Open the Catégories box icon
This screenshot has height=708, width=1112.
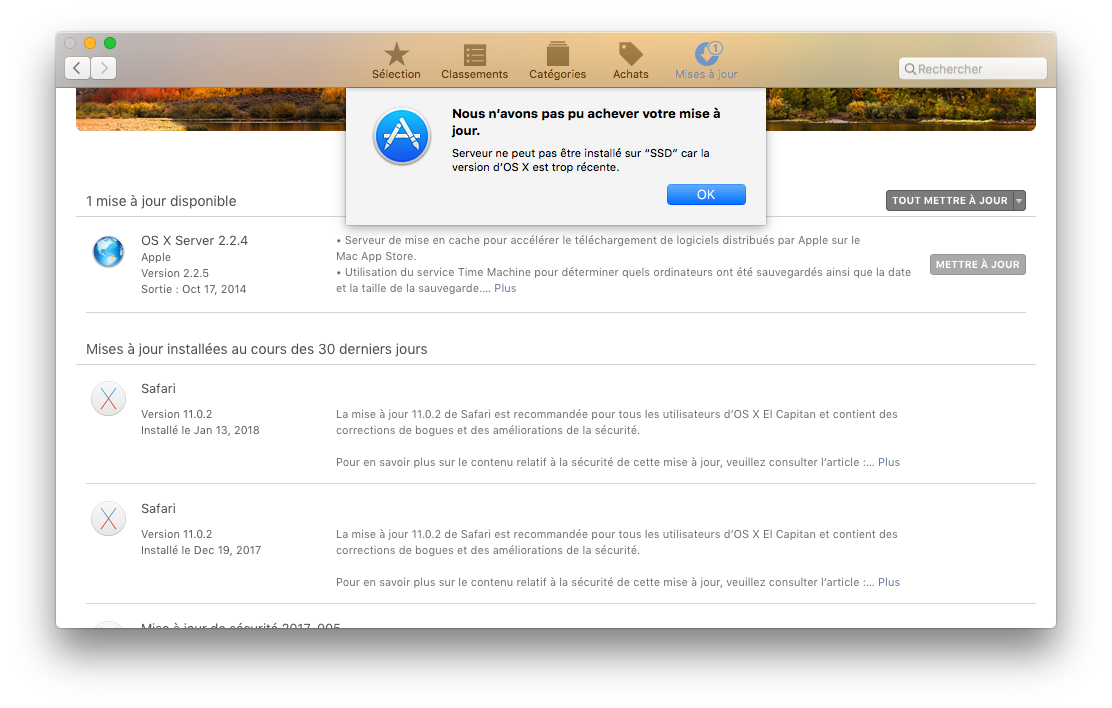coord(557,54)
